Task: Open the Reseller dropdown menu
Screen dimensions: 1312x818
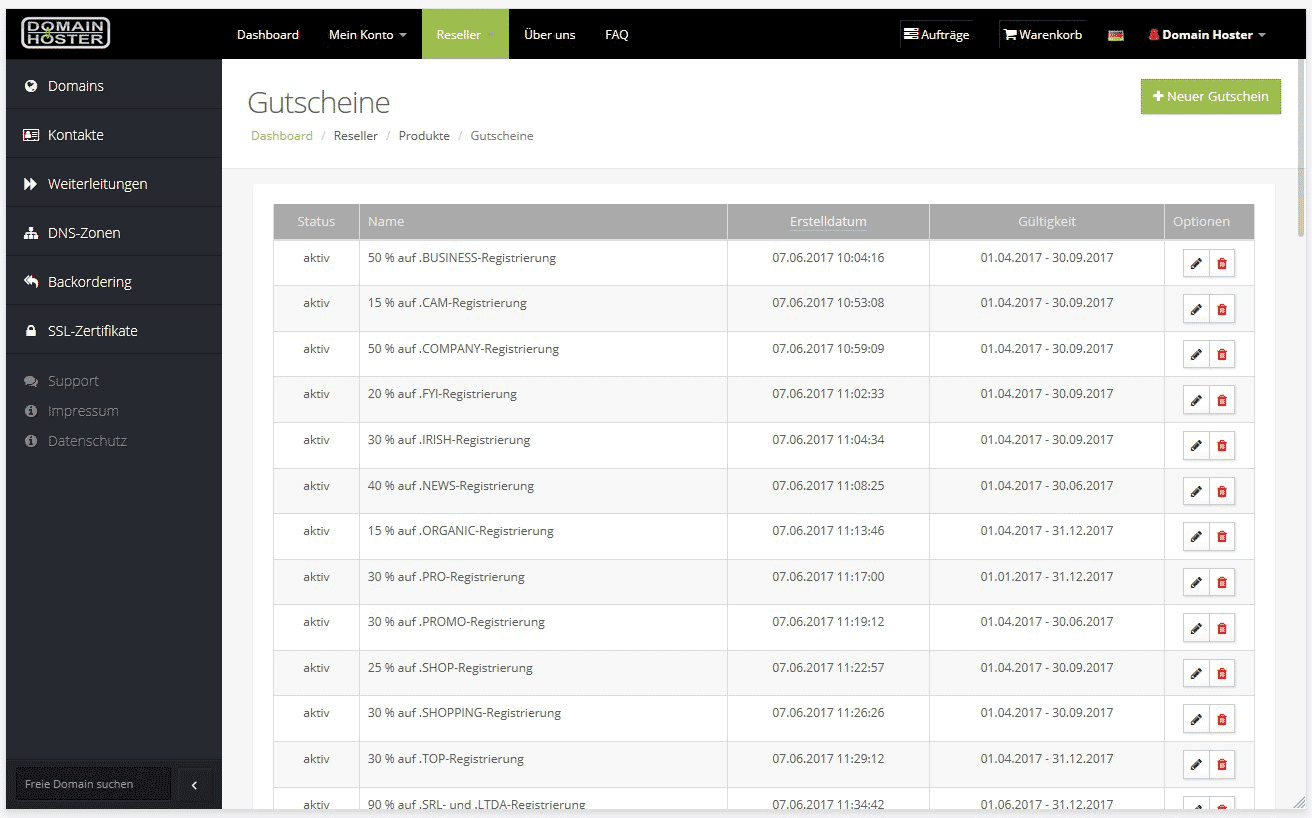Action: click(465, 34)
